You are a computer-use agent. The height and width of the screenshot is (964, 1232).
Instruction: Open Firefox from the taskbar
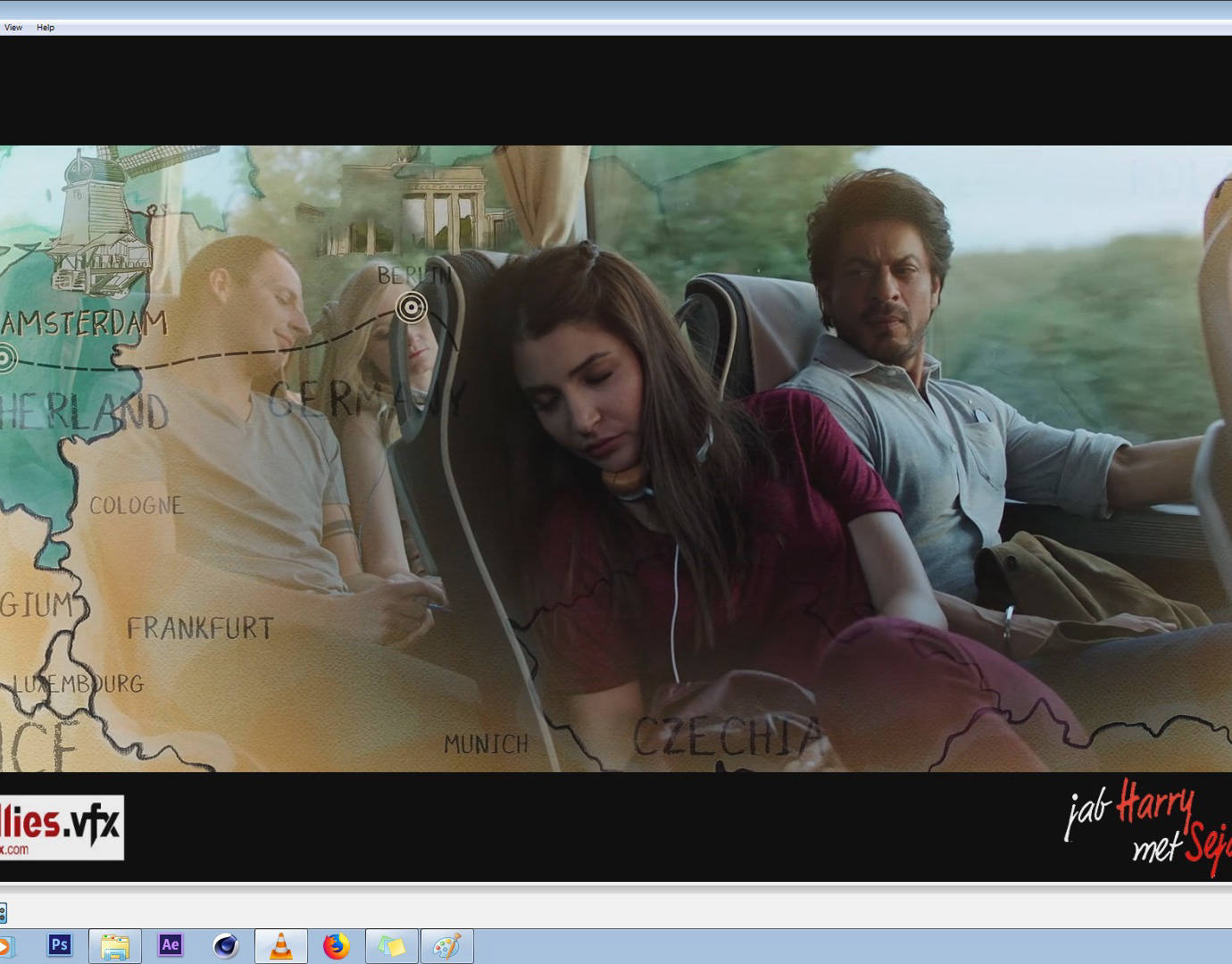(x=337, y=945)
